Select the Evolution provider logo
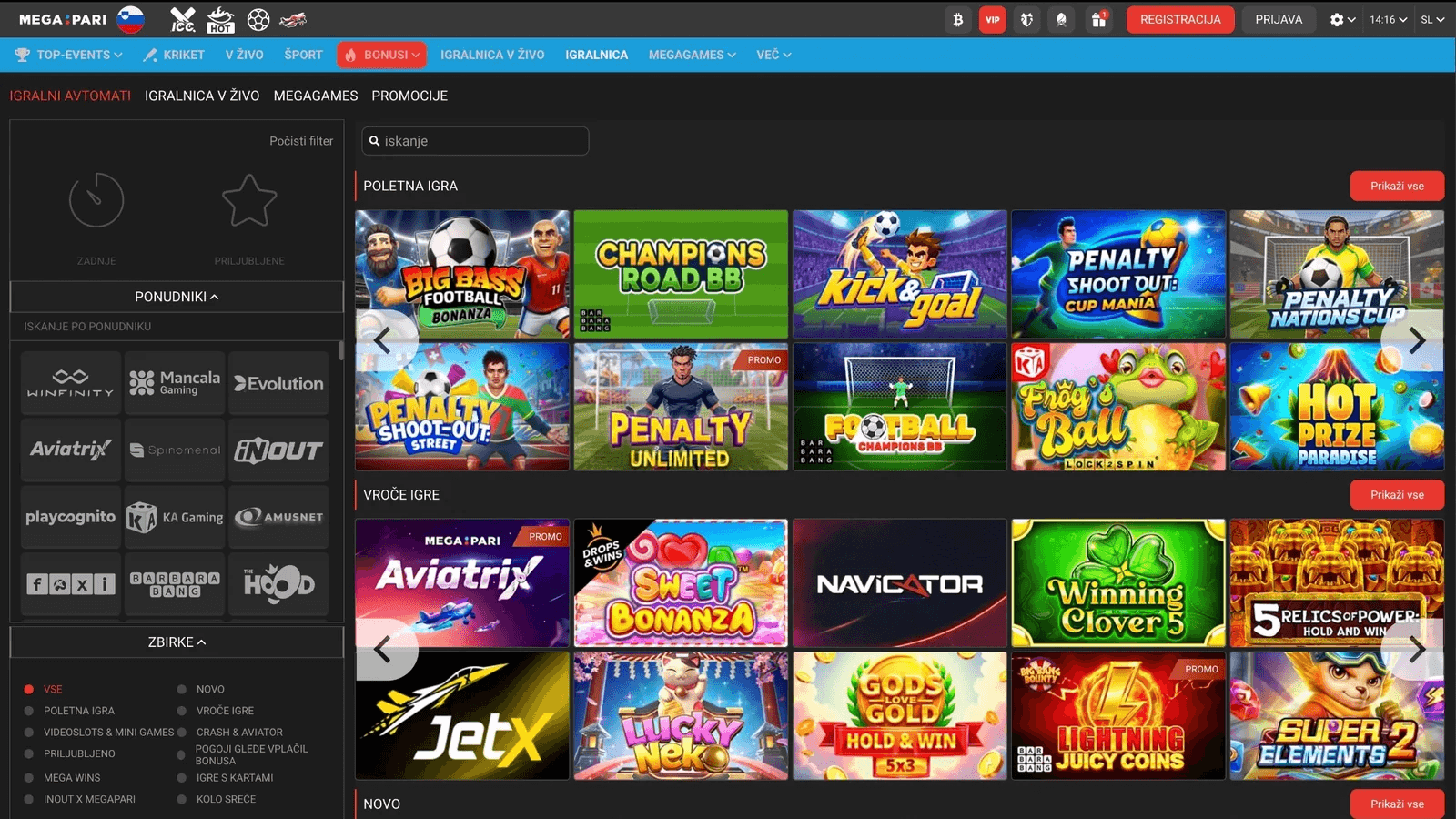 pyautogui.click(x=278, y=383)
